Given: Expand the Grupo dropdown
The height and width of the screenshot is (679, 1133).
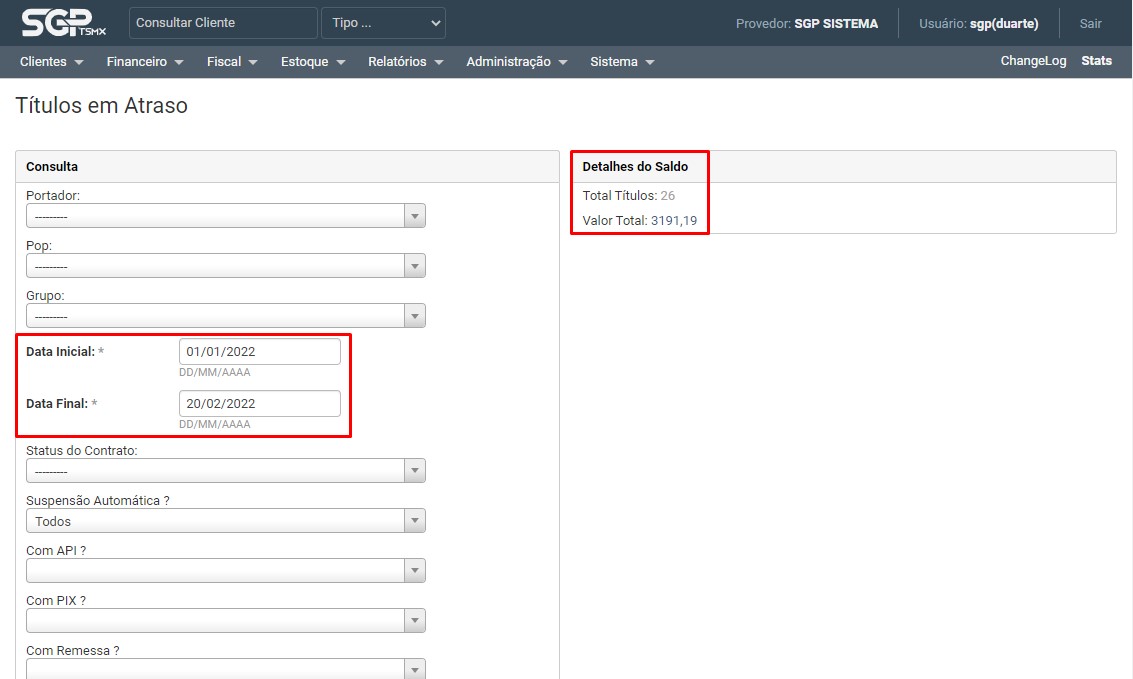Looking at the screenshot, I should [x=225, y=316].
